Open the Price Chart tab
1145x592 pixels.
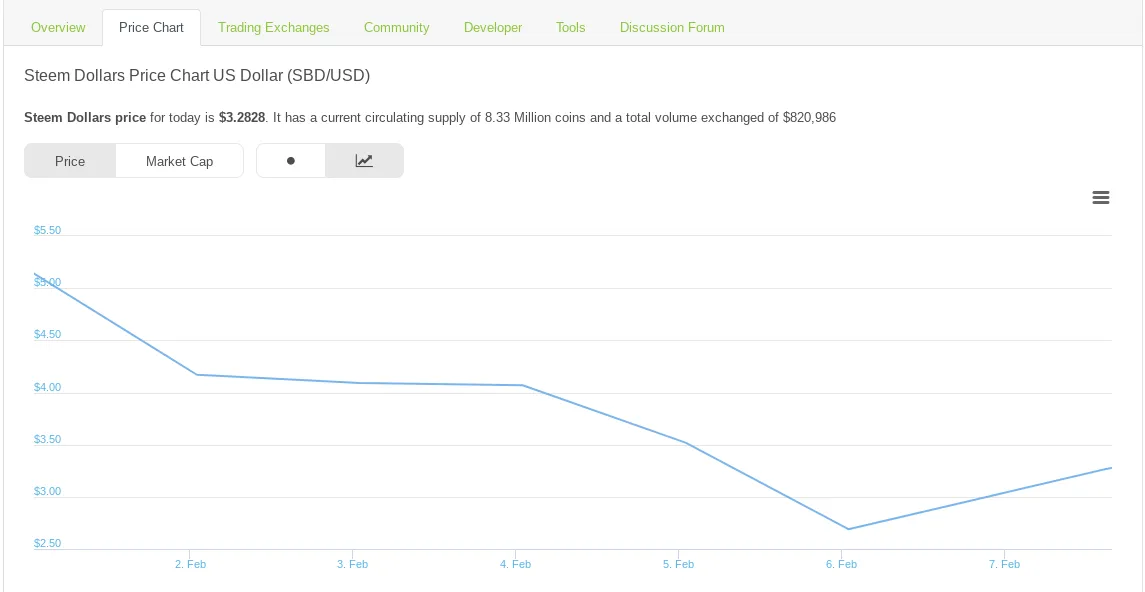[151, 27]
